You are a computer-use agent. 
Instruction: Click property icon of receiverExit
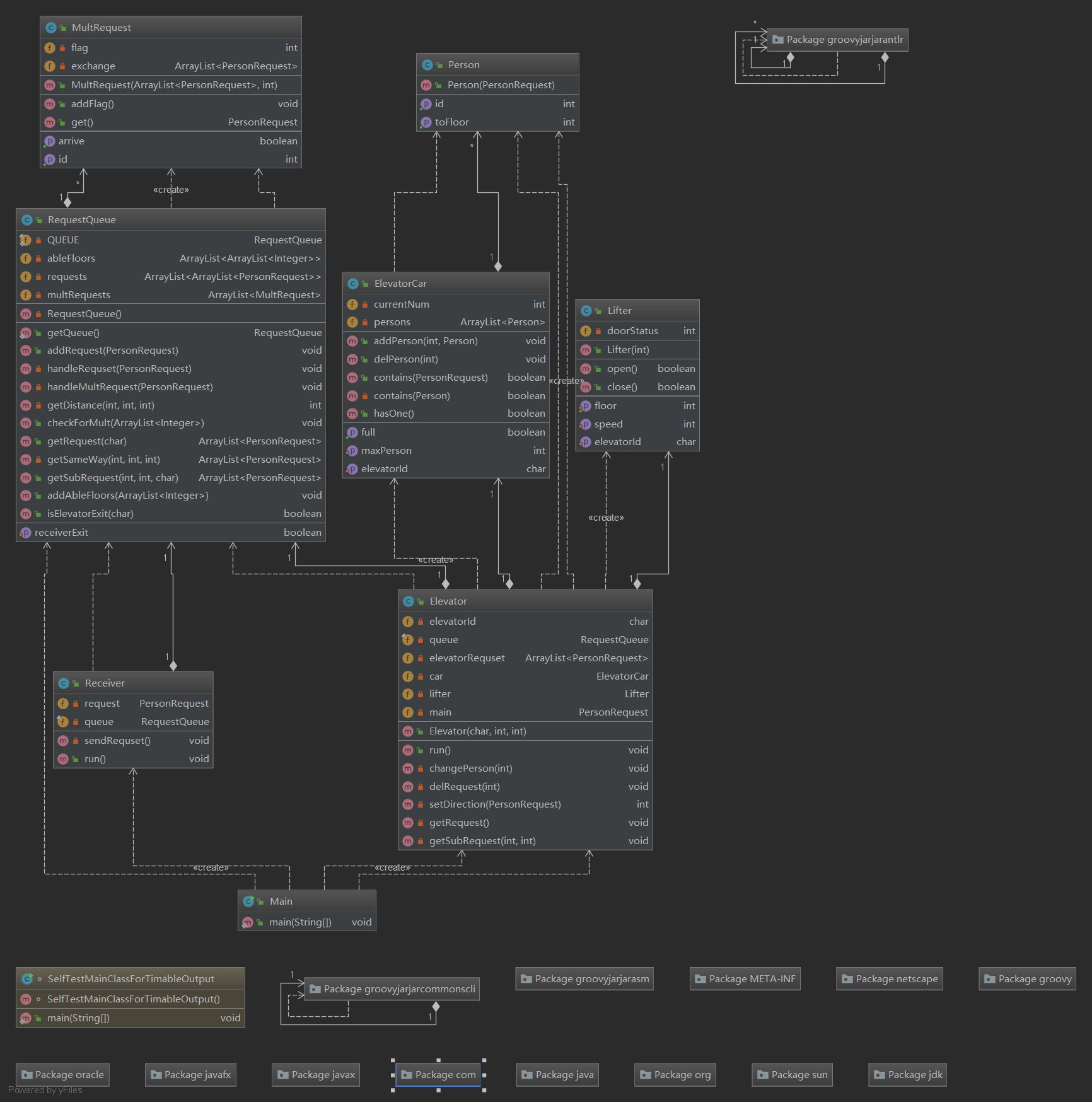coord(25,533)
